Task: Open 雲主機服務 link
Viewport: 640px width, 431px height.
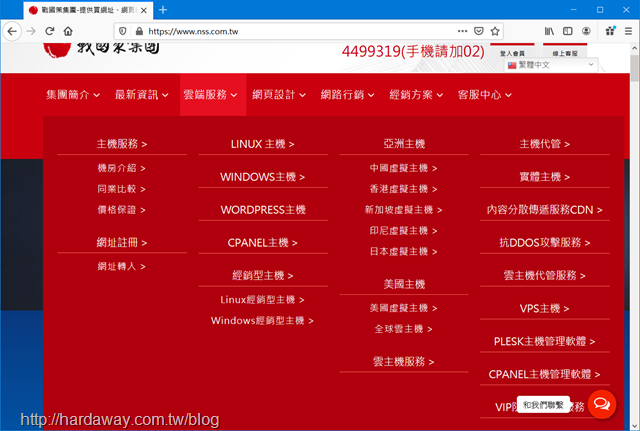Action: (x=403, y=362)
